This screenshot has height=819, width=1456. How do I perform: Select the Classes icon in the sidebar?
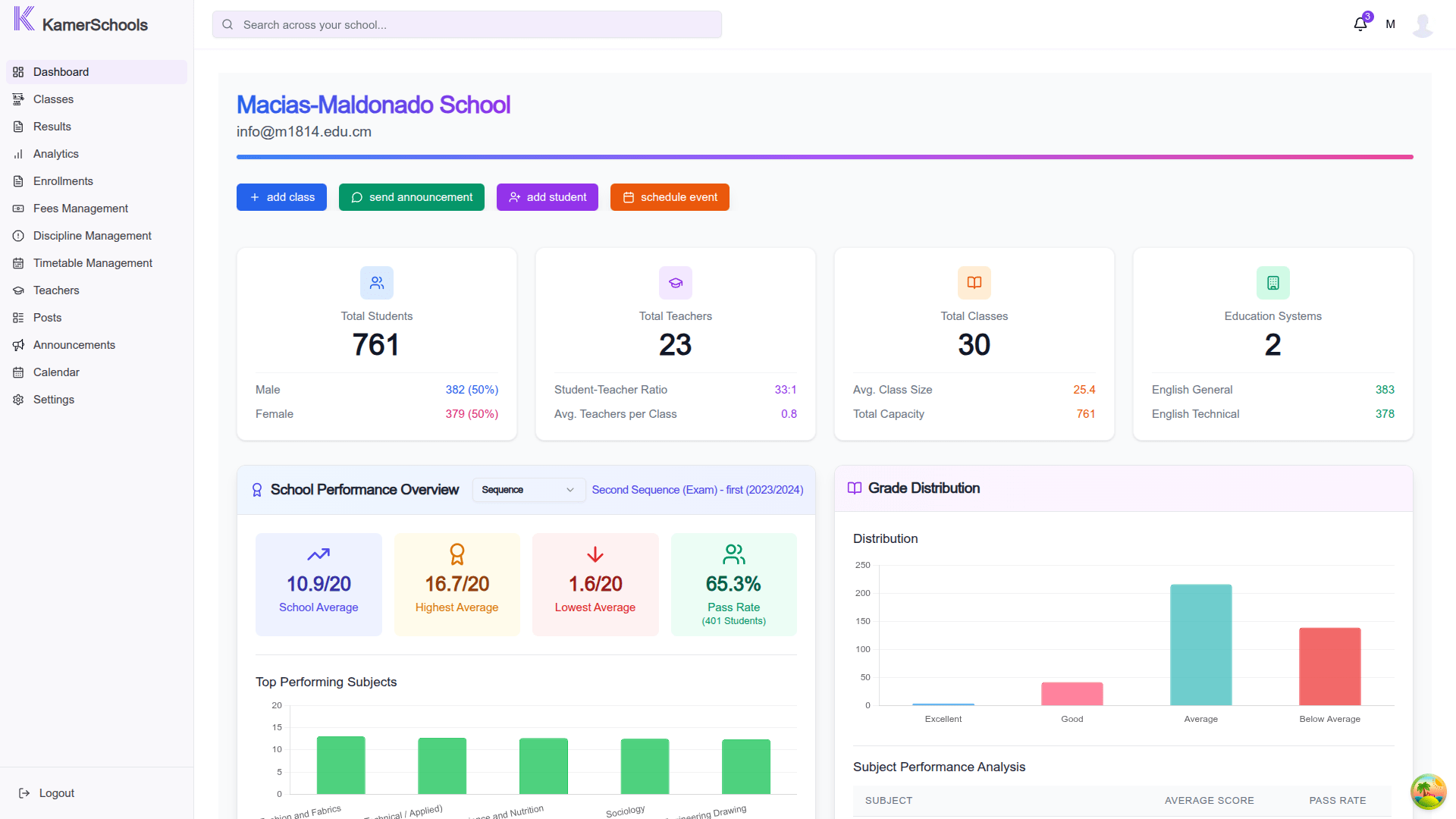18,99
